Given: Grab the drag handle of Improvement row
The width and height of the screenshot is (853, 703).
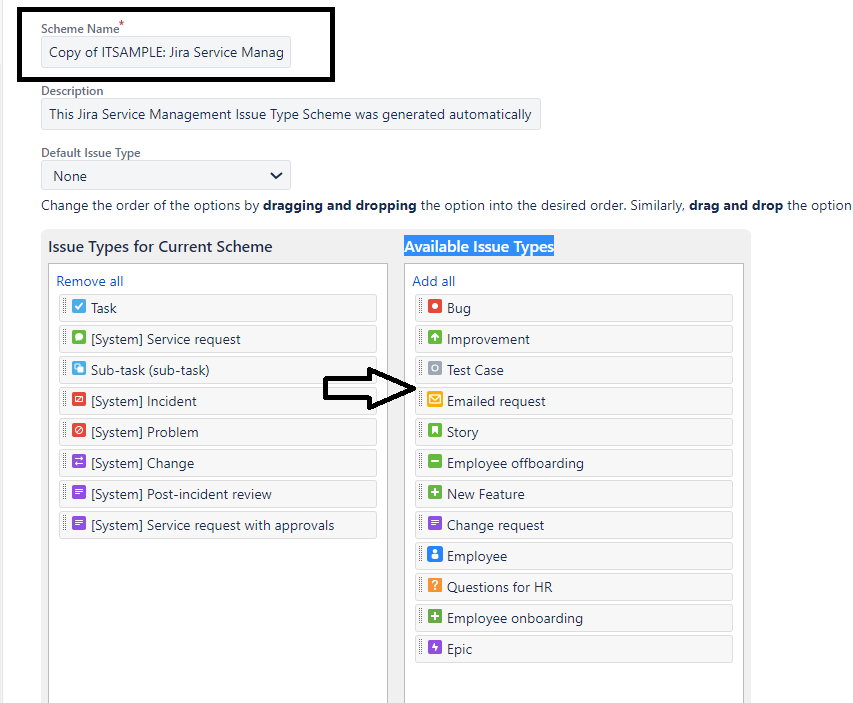Looking at the screenshot, I should [421, 337].
